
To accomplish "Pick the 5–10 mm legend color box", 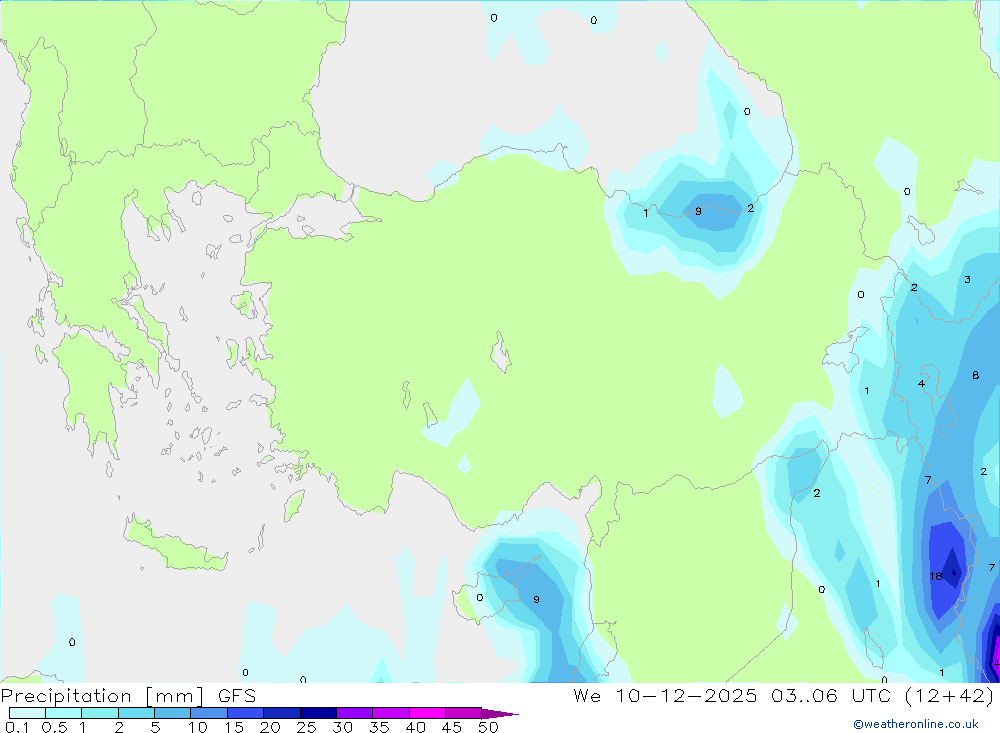I will (173, 713).
